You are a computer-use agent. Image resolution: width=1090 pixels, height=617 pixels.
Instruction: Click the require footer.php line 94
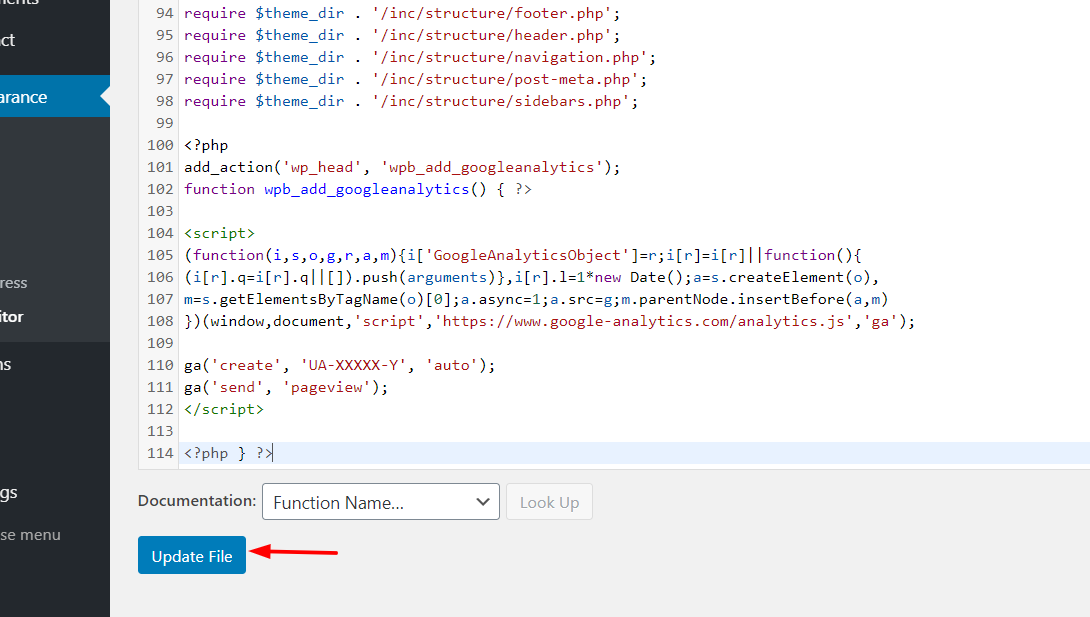(402, 13)
